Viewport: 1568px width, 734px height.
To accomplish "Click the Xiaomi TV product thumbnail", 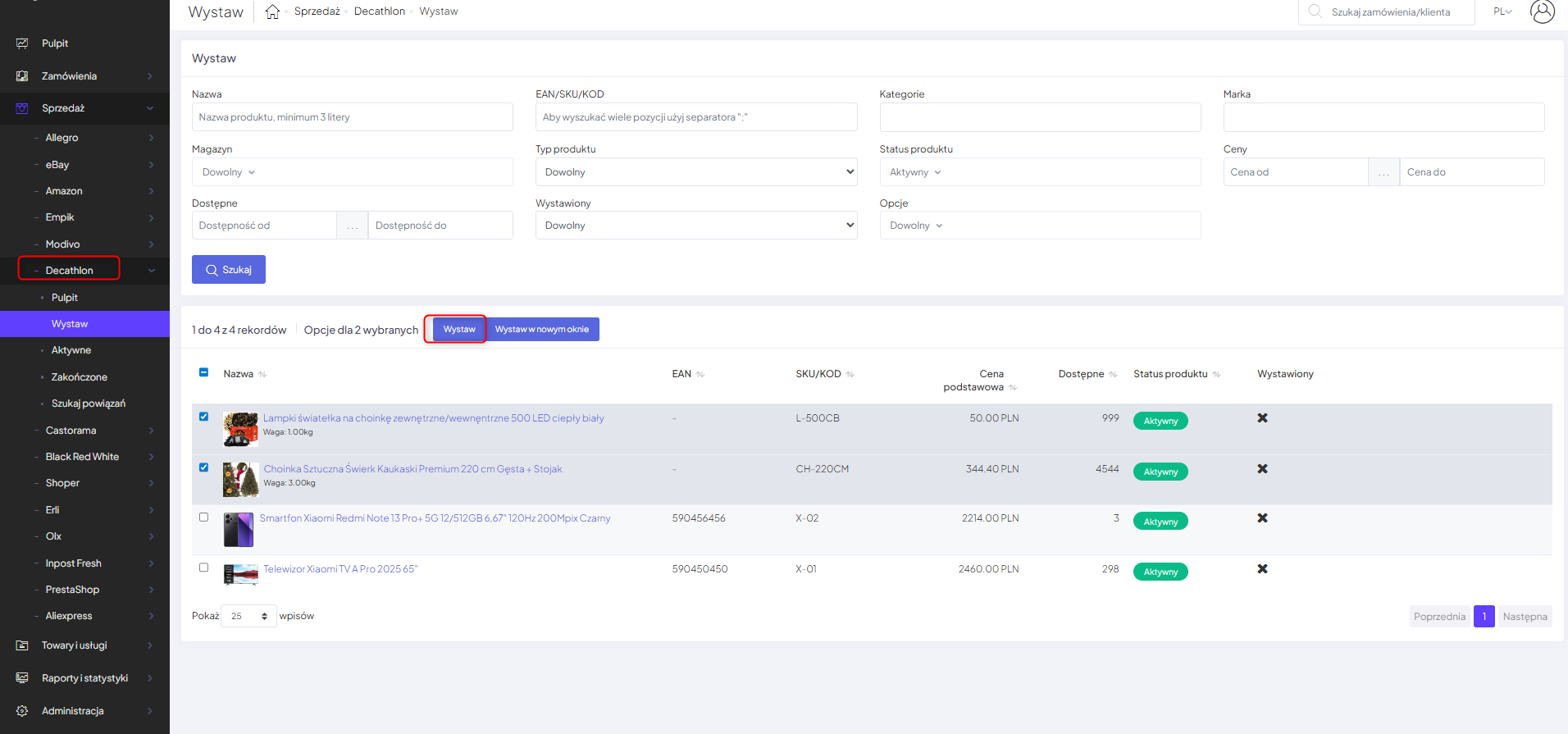I will (240, 574).
